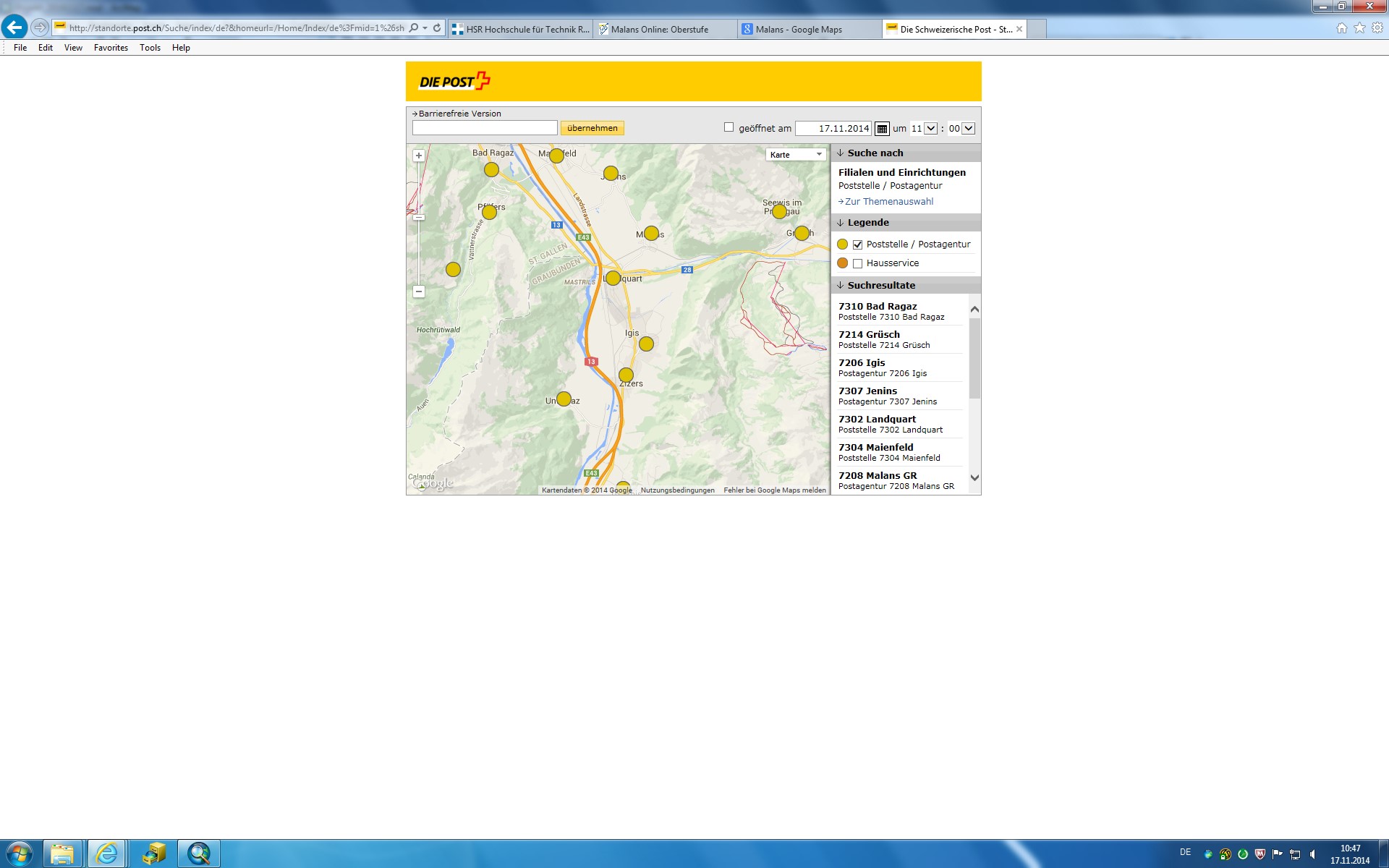Refresh the page with the reload icon

437,28
